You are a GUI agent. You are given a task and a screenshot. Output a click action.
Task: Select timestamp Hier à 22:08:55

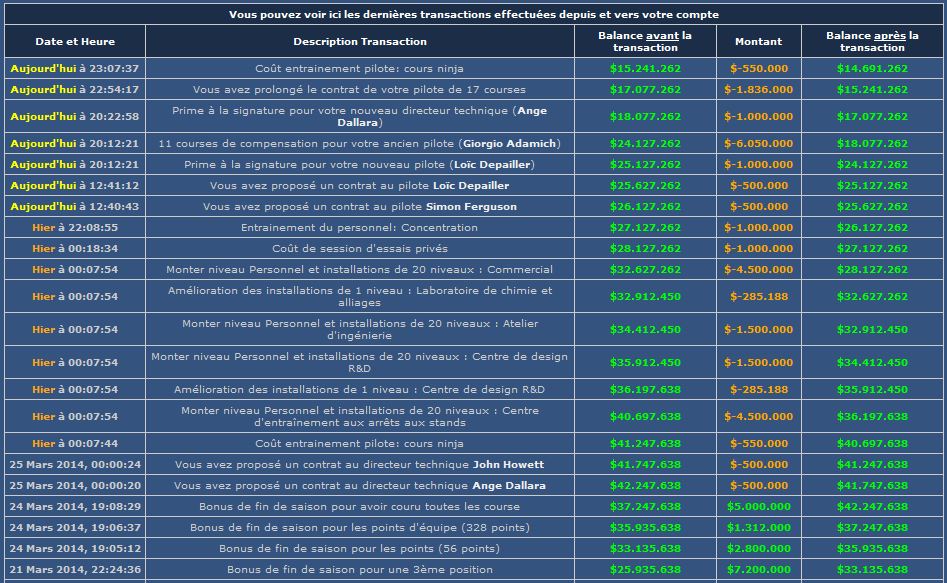click(x=75, y=228)
